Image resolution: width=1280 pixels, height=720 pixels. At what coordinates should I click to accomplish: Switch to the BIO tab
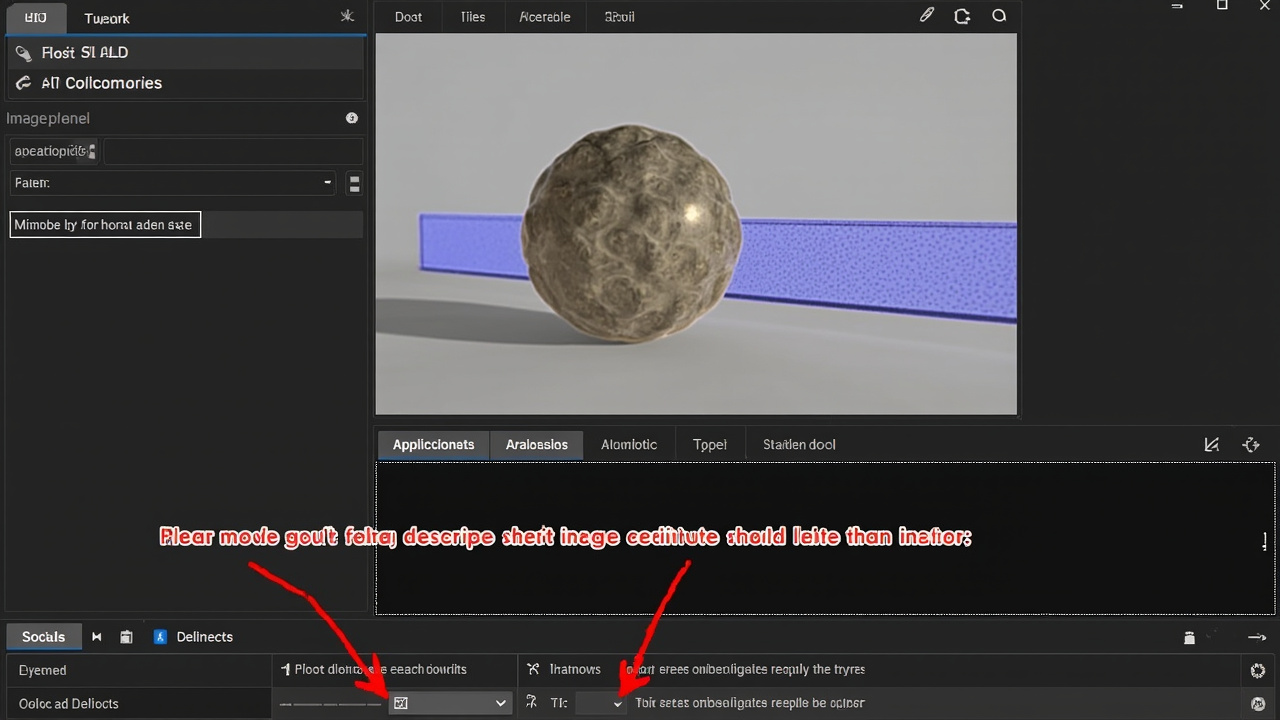point(35,18)
